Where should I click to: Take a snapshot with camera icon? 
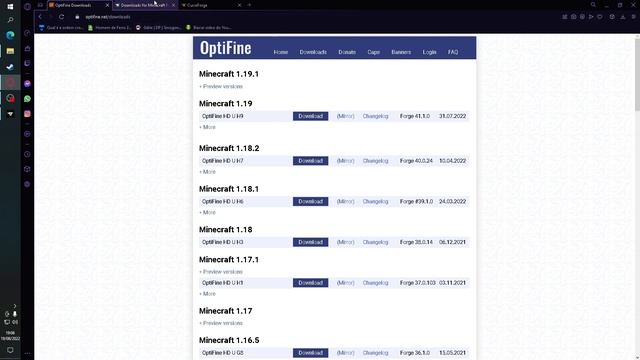573,17
